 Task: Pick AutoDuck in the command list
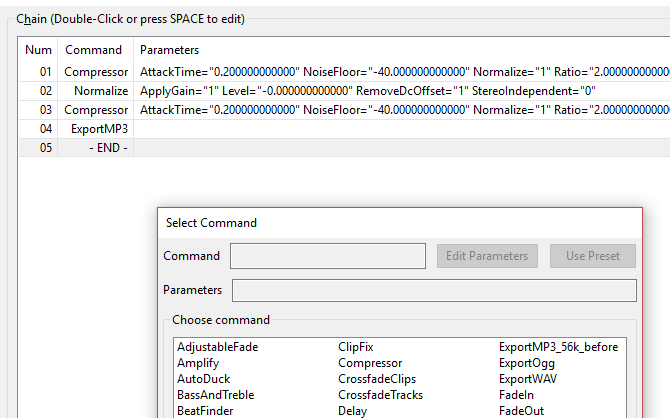203,379
